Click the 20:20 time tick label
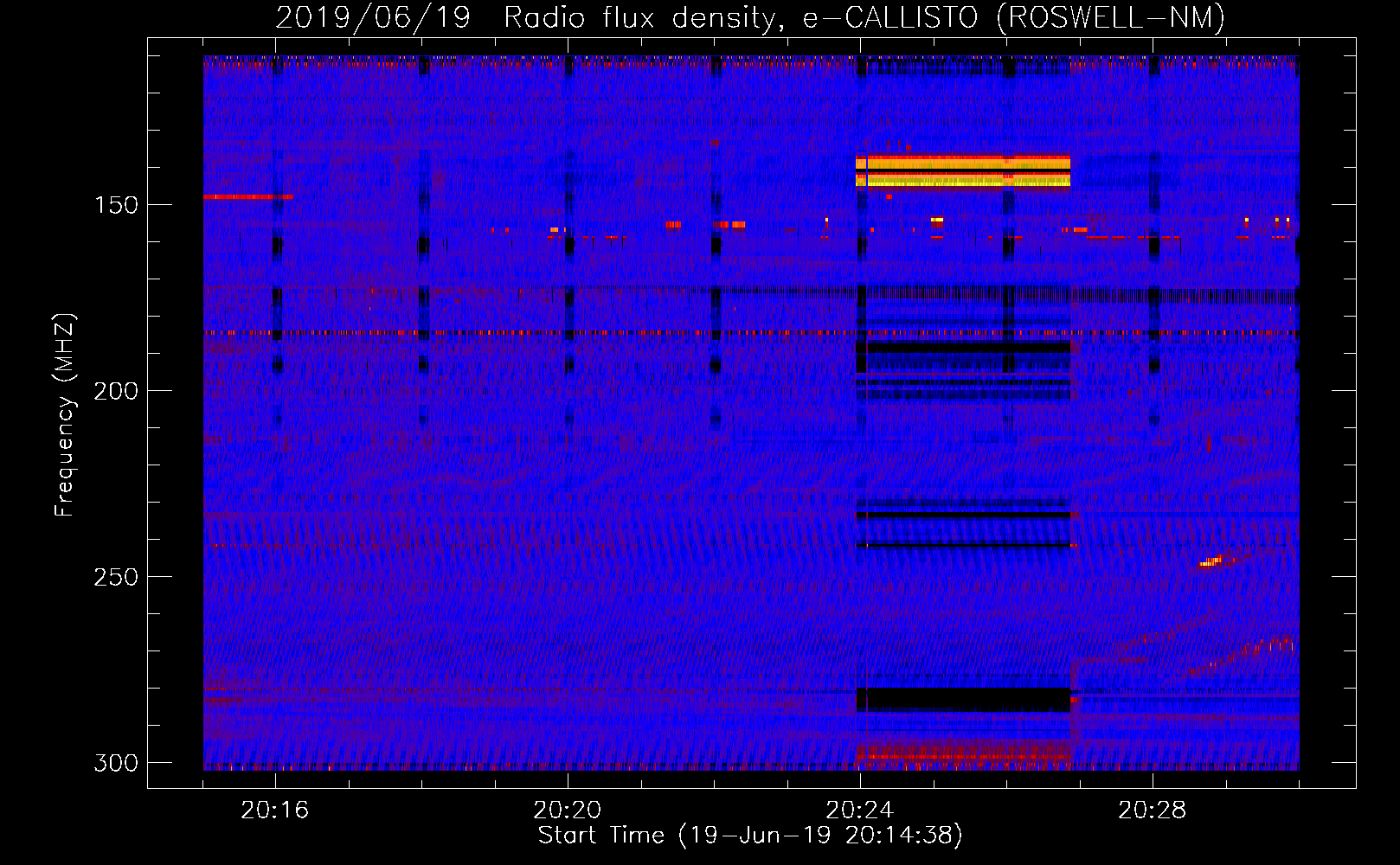Viewport: 1400px width, 865px height. [x=567, y=811]
